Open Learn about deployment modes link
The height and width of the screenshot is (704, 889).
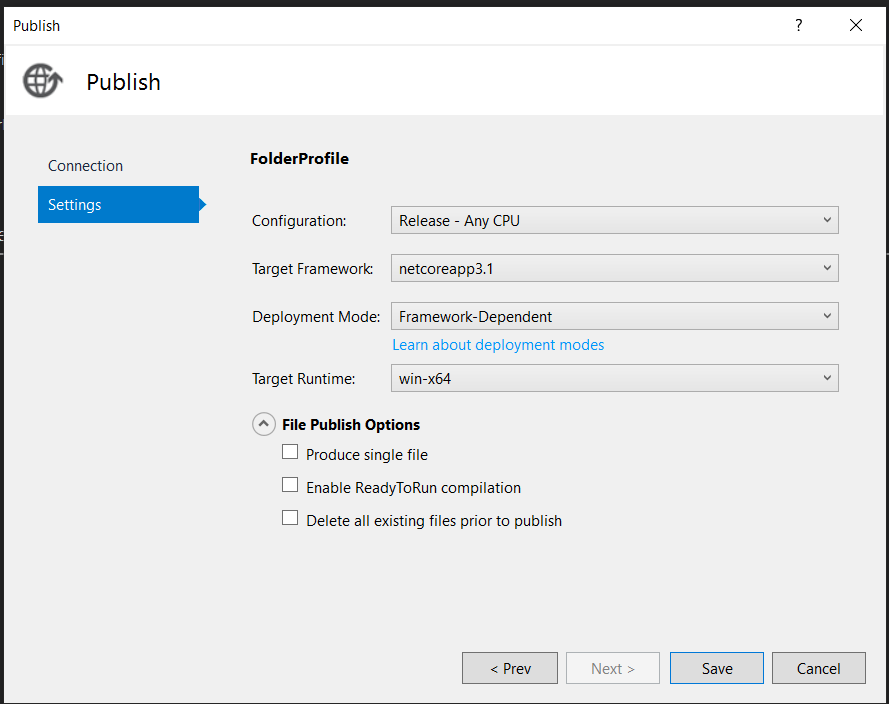coord(498,344)
